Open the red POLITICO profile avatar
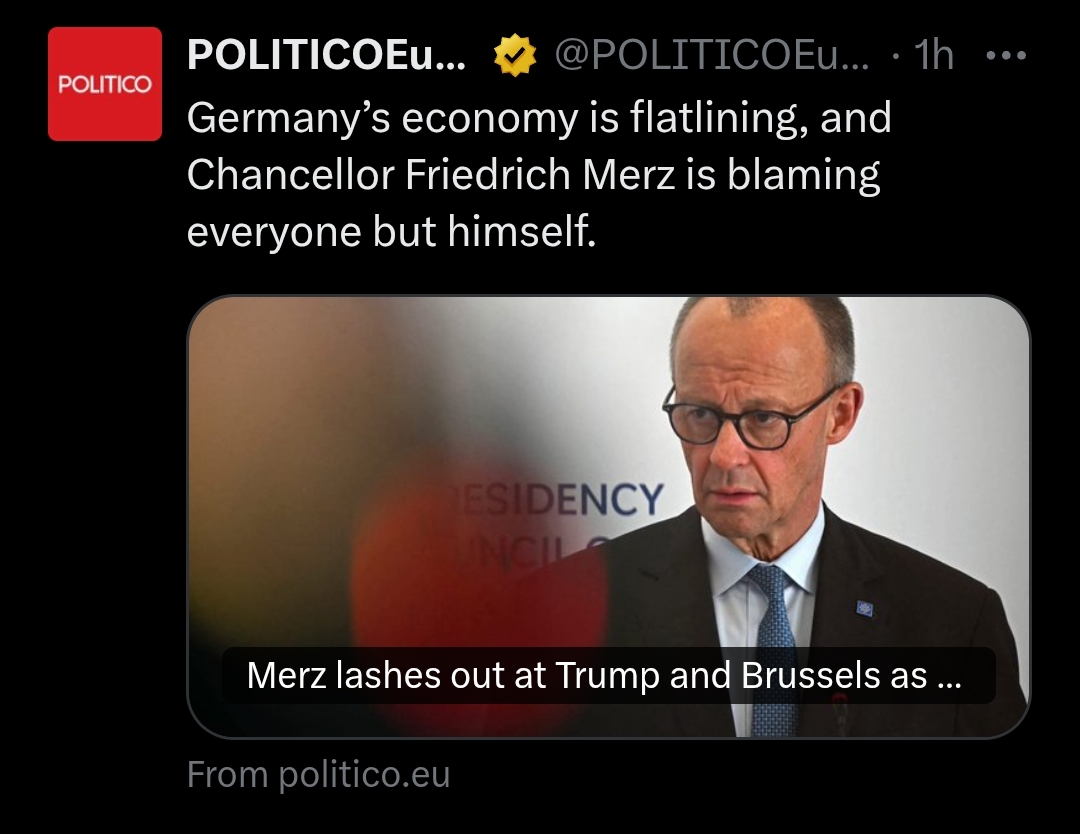This screenshot has width=1080, height=834. click(105, 84)
